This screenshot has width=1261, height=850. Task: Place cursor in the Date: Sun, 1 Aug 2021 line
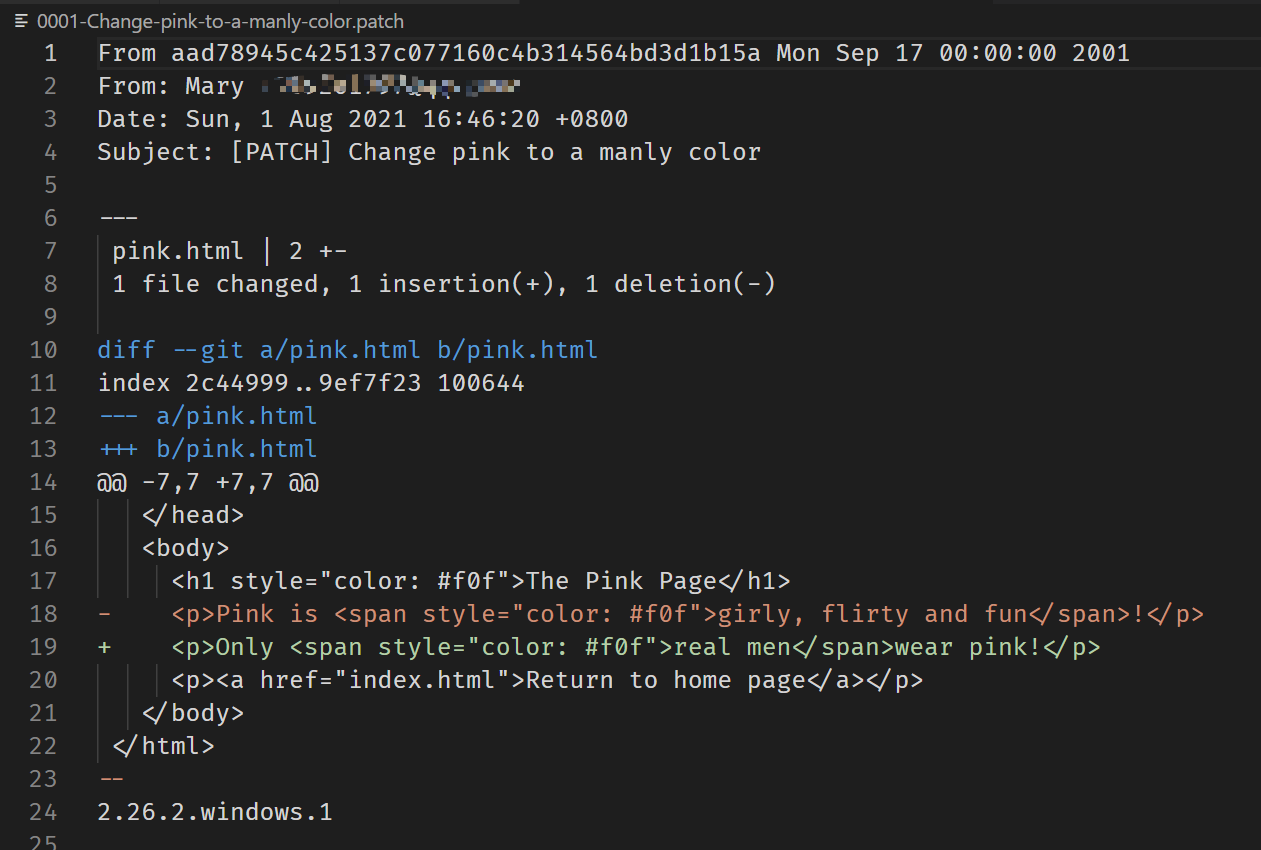pyautogui.click(x=363, y=120)
